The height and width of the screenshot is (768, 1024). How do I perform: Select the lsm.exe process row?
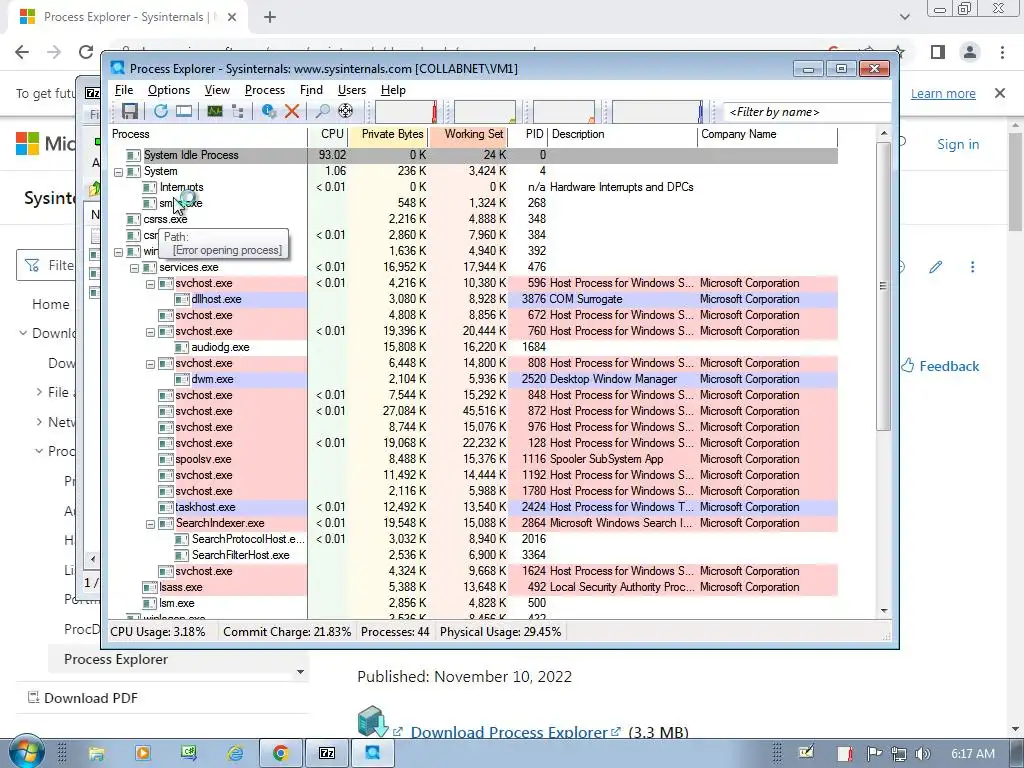click(474, 603)
